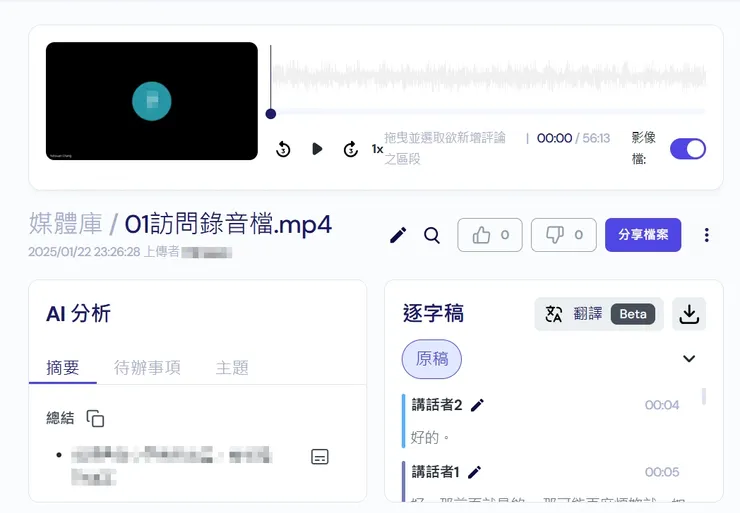Image resolution: width=740 pixels, height=513 pixels.
Task: Edit the file name with pencil icon
Action: 398,235
